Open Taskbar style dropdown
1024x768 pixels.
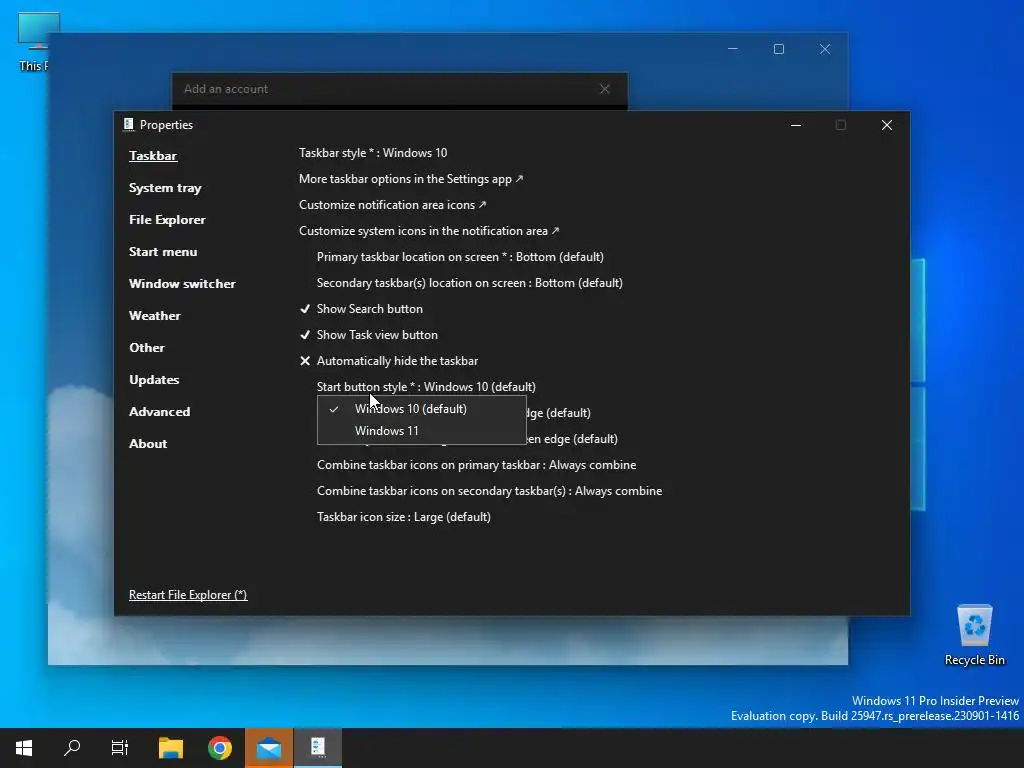click(373, 153)
